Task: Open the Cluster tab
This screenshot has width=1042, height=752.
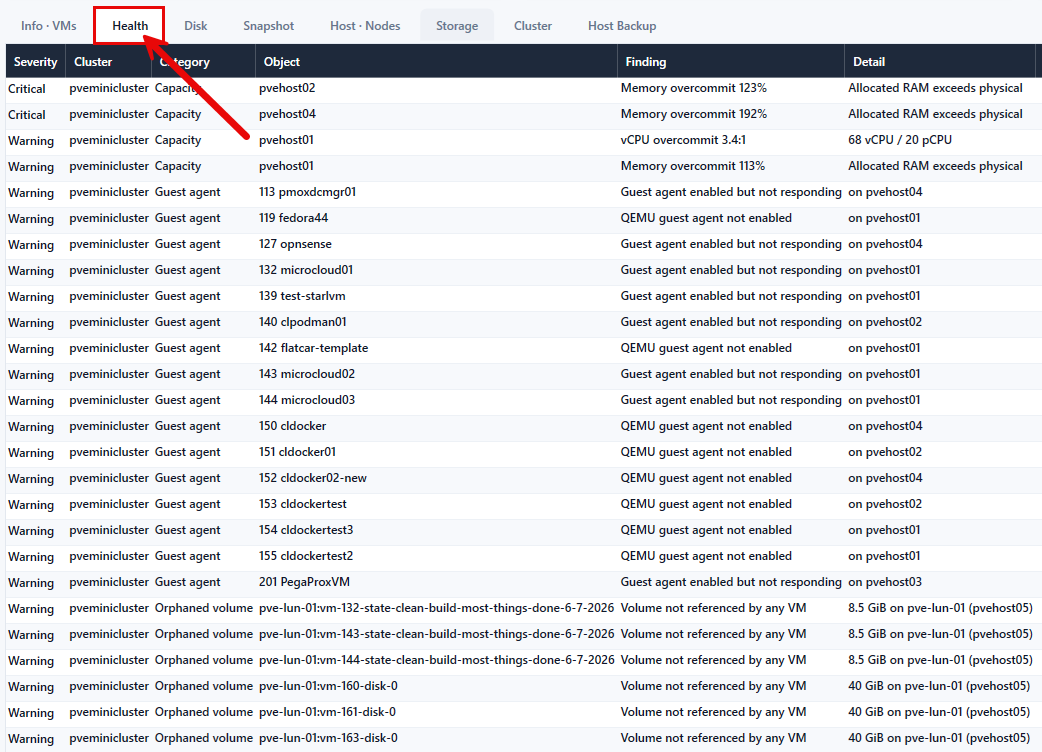Action: [532, 26]
